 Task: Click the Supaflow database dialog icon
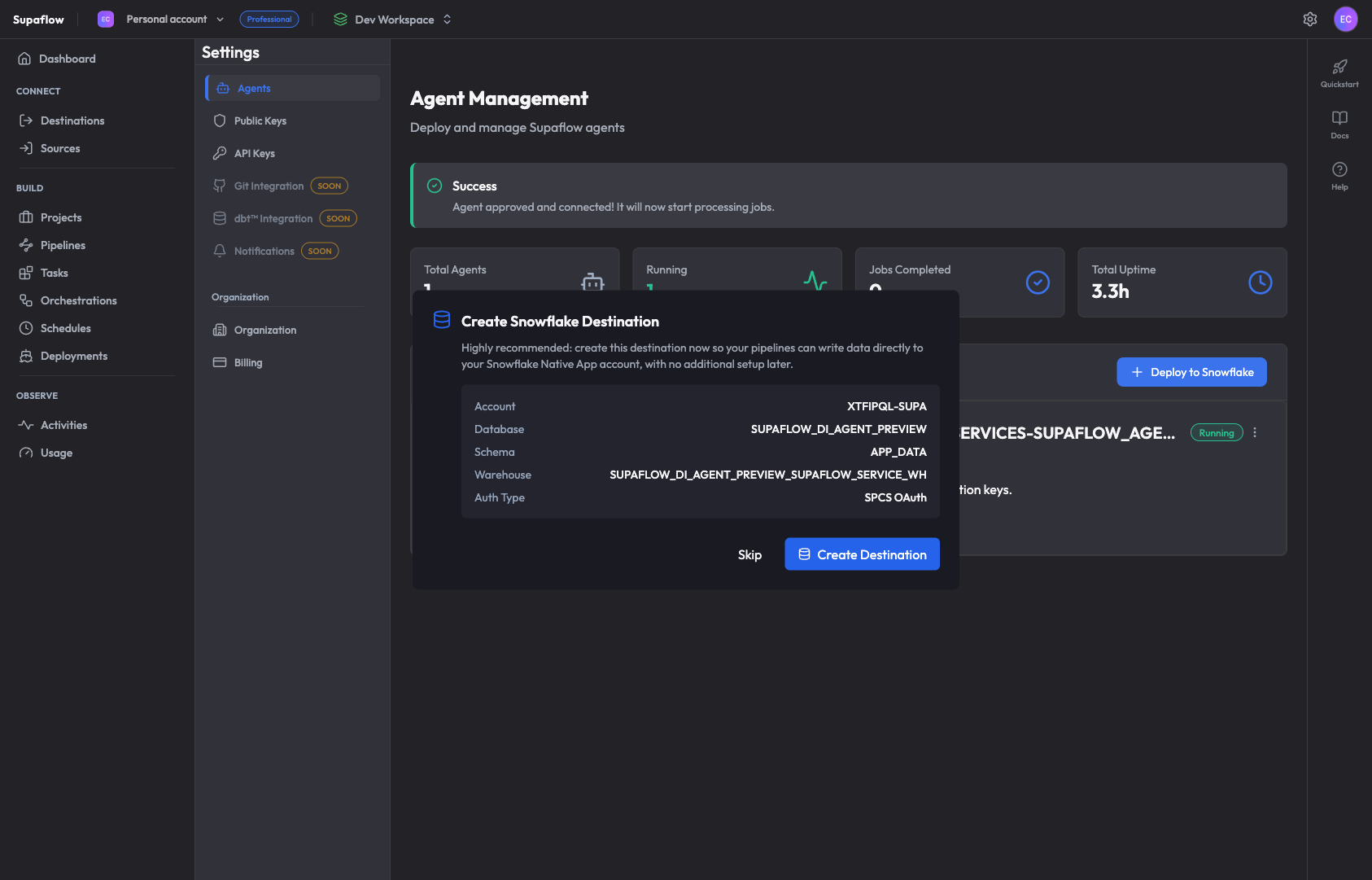tap(441, 320)
